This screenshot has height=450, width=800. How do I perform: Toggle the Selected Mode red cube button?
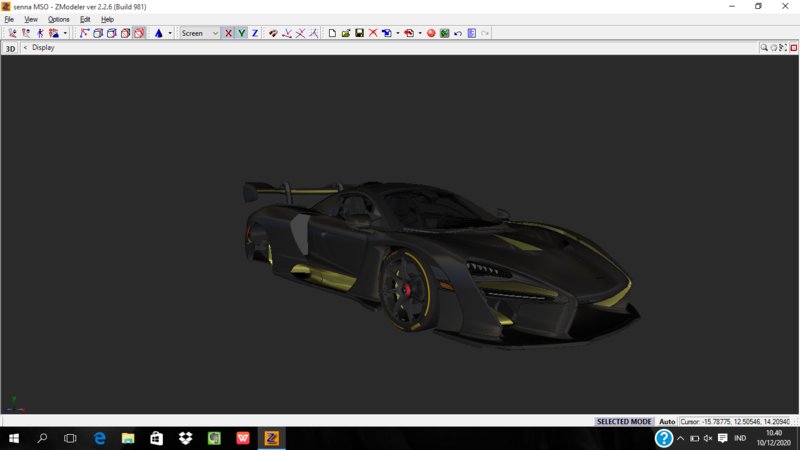(x=139, y=33)
